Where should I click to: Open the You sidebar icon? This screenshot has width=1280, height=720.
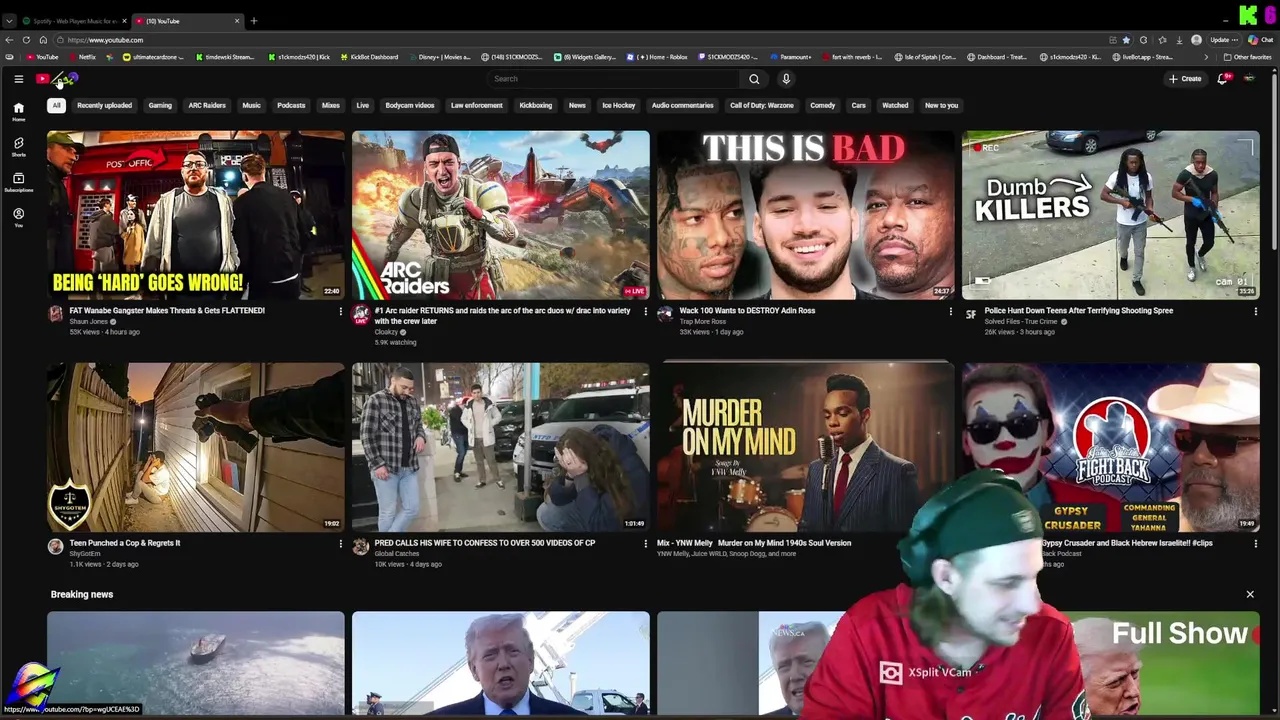click(x=18, y=217)
